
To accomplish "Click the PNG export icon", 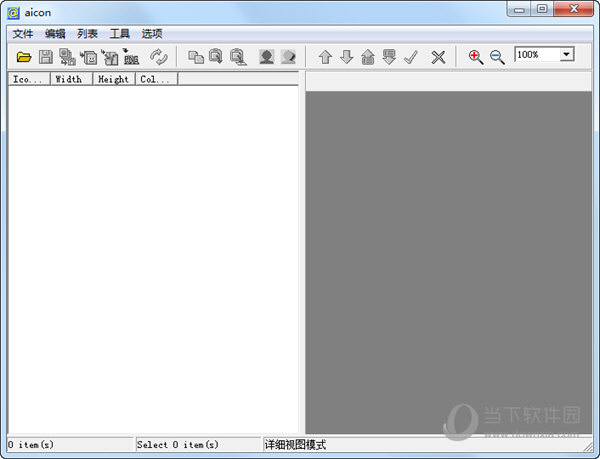I will pos(131,57).
